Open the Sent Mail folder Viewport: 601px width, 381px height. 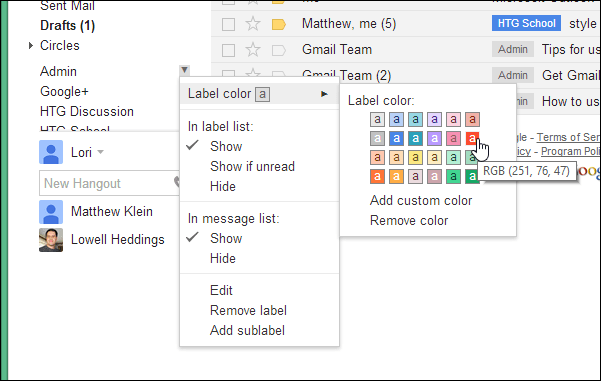(67, 5)
